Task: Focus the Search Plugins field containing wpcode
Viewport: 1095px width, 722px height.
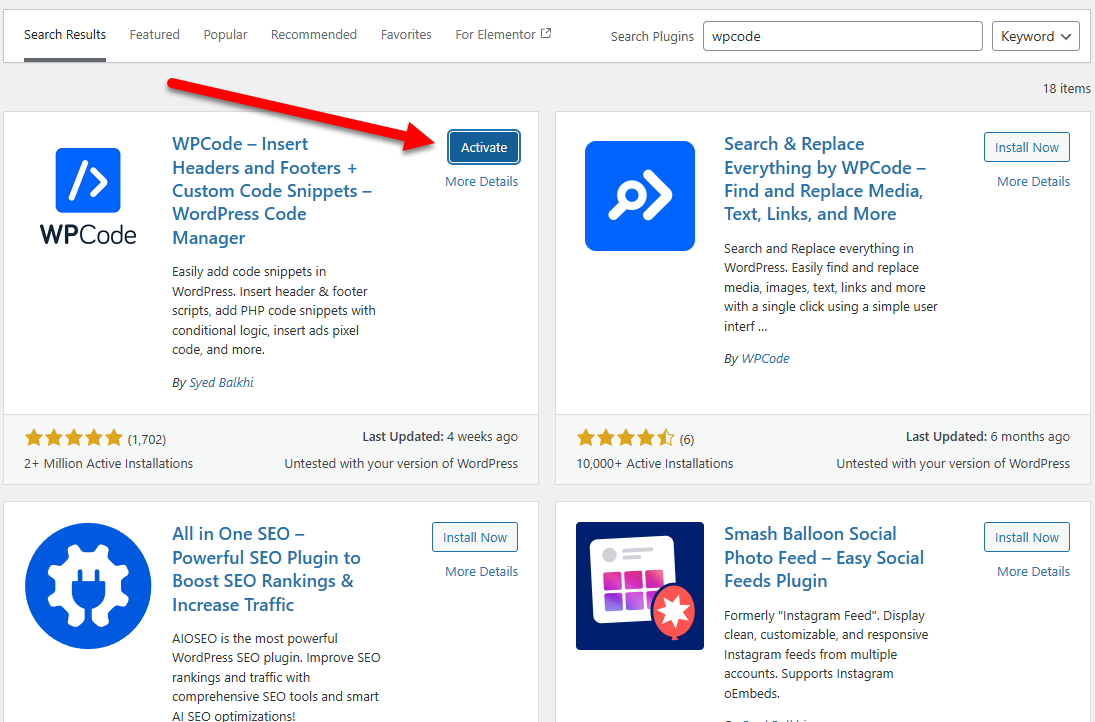Action: click(842, 36)
